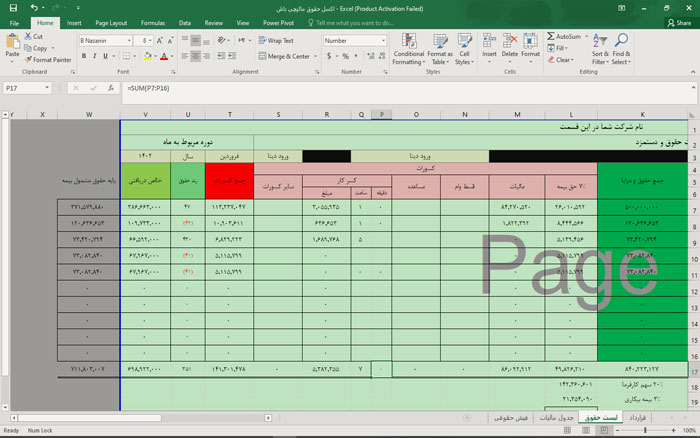Click the Share button
Screen dimensions: 700x438
679,23
